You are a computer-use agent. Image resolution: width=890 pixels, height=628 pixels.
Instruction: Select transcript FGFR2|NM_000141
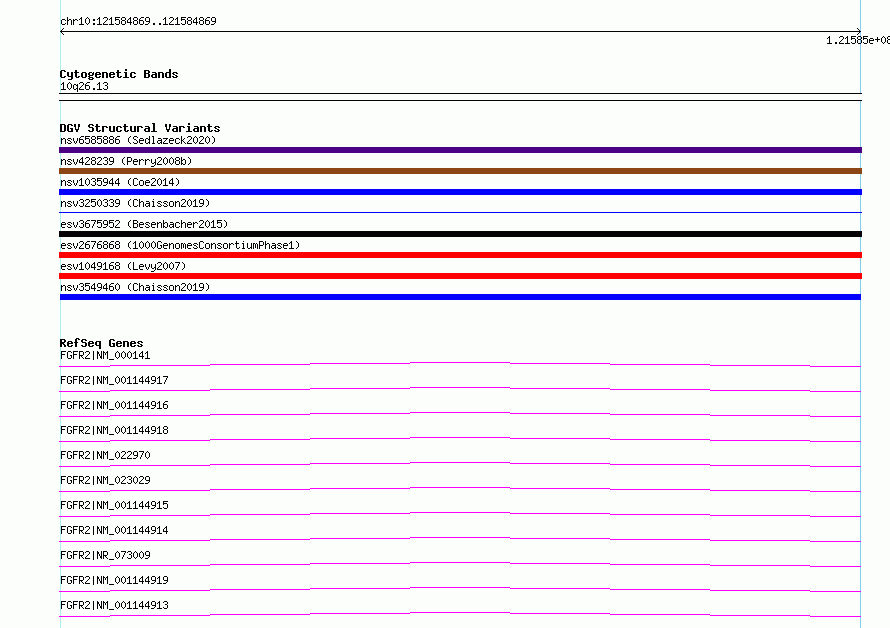tap(105, 355)
